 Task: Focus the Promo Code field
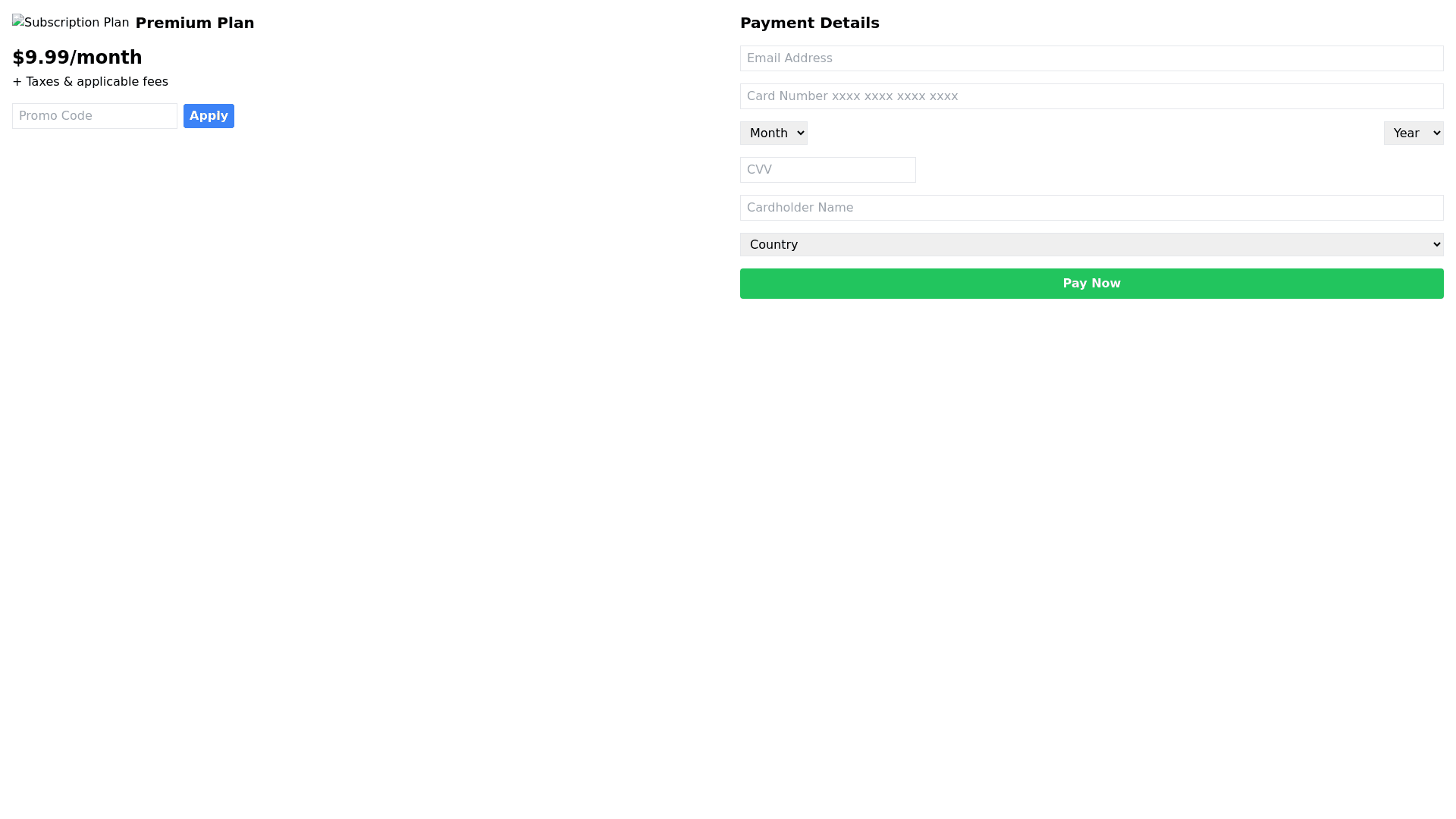click(95, 116)
